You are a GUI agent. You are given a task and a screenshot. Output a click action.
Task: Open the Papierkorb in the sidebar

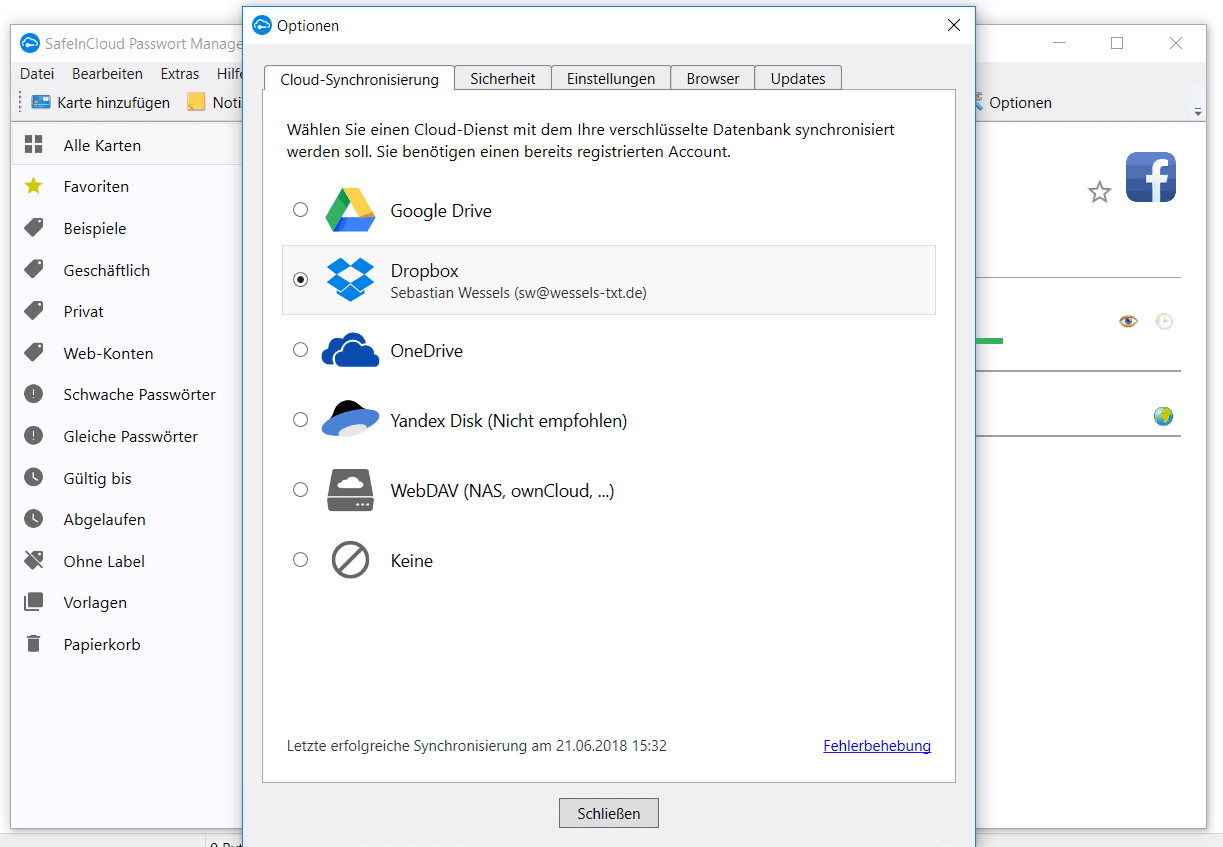(126, 644)
